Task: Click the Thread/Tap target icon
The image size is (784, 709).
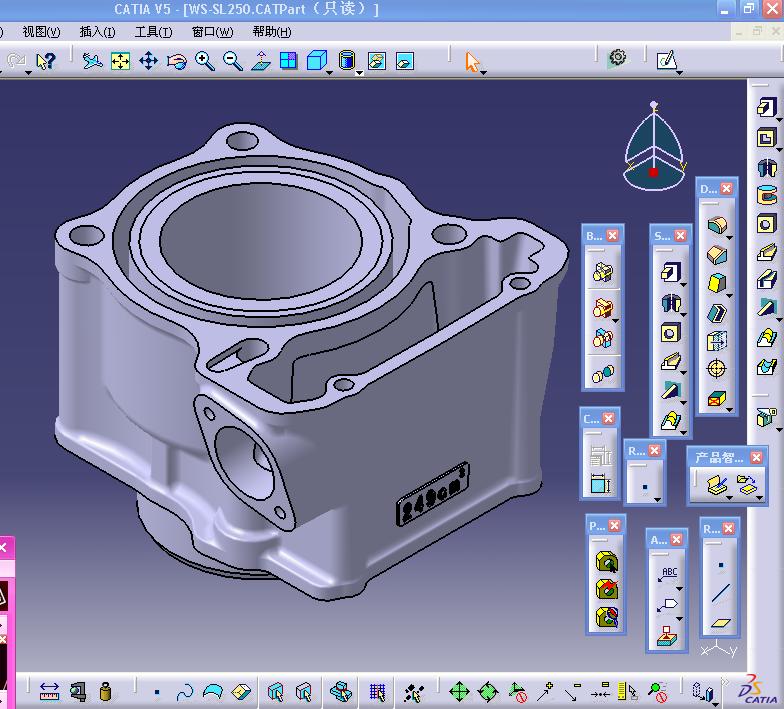Action: [x=716, y=369]
